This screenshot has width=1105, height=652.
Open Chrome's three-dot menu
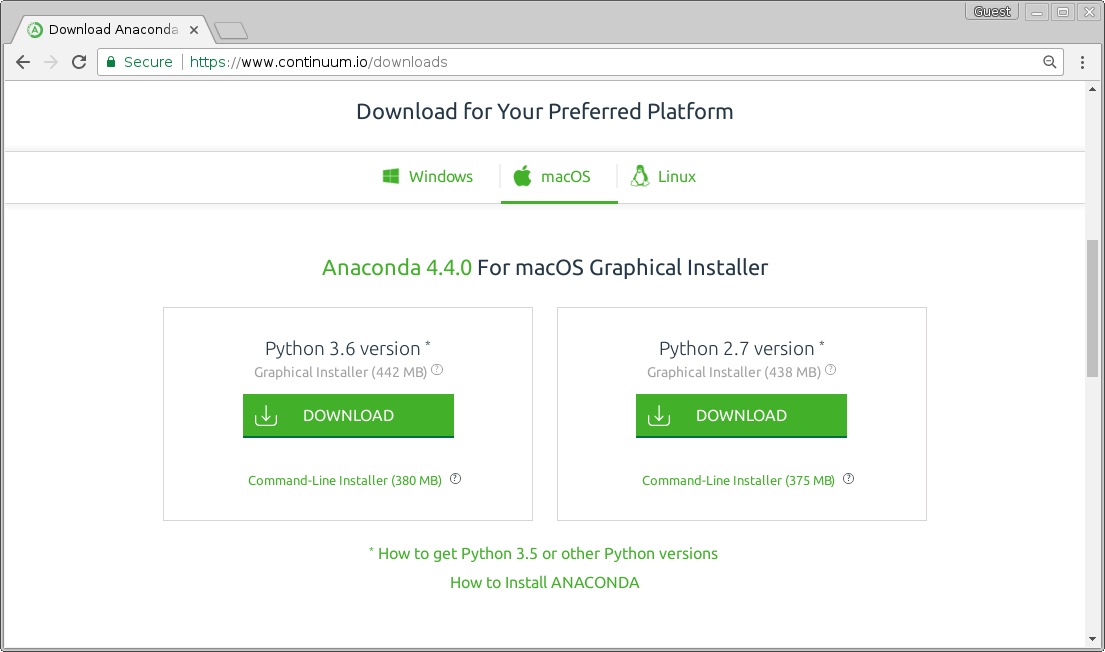pos(1083,61)
